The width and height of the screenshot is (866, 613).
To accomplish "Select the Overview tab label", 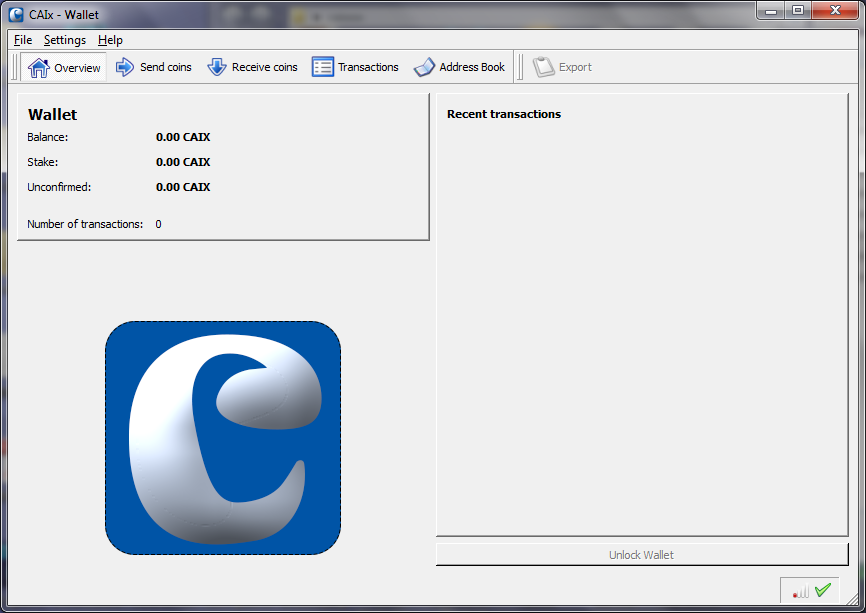I will (77, 68).
